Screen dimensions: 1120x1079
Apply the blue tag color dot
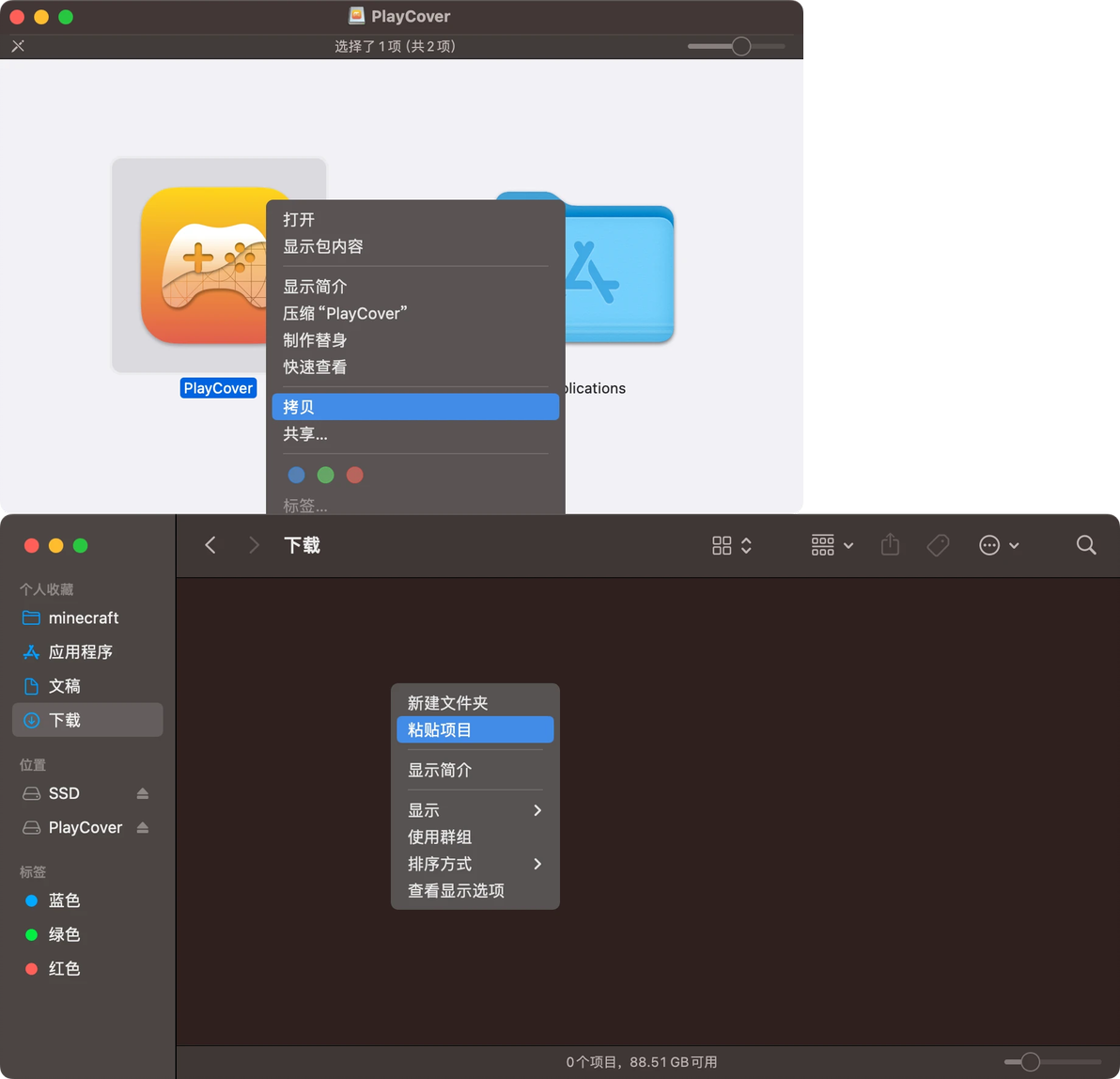click(296, 476)
